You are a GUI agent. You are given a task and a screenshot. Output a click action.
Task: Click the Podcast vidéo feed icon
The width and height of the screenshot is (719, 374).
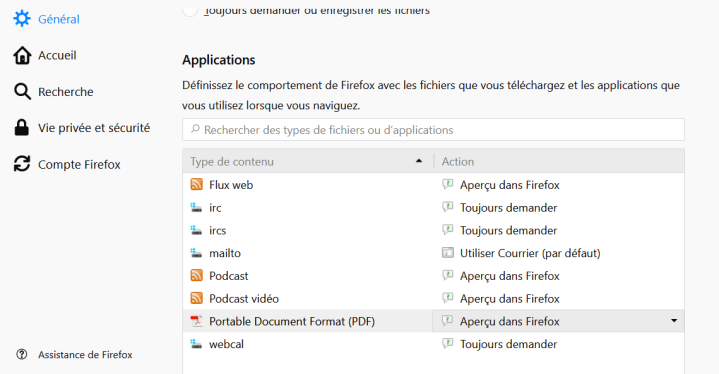(196, 298)
